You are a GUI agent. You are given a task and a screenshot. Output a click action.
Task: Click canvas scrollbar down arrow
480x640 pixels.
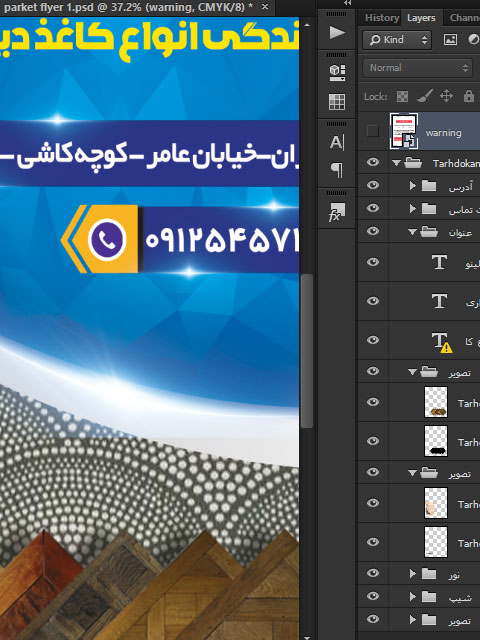[x=307, y=637]
